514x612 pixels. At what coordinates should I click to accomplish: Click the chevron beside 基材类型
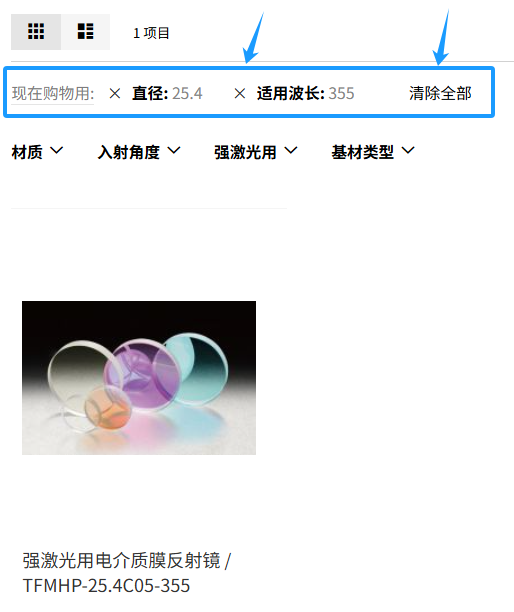408,150
